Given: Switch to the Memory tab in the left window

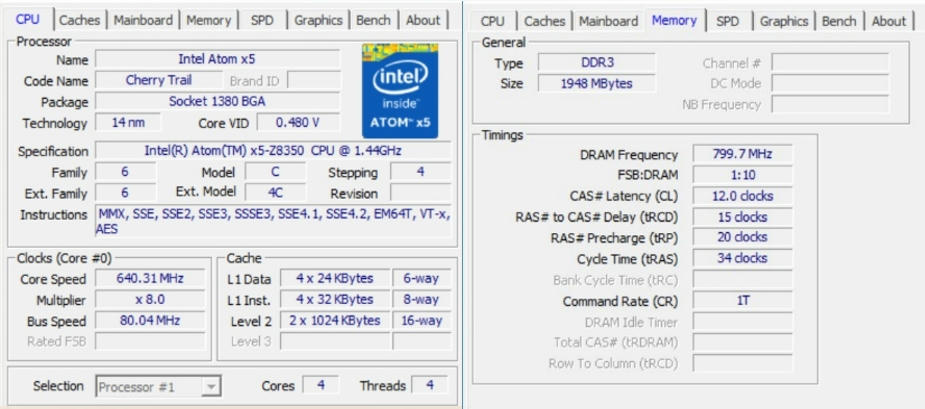Looking at the screenshot, I should click(x=208, y=20).
